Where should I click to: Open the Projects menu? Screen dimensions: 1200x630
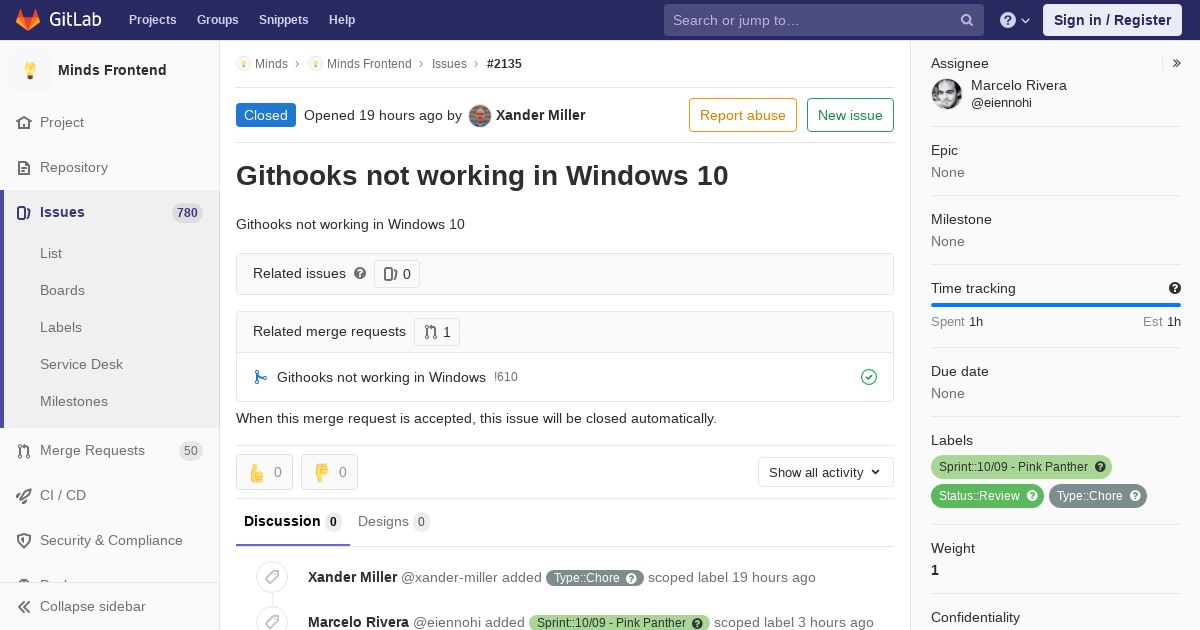153,20
